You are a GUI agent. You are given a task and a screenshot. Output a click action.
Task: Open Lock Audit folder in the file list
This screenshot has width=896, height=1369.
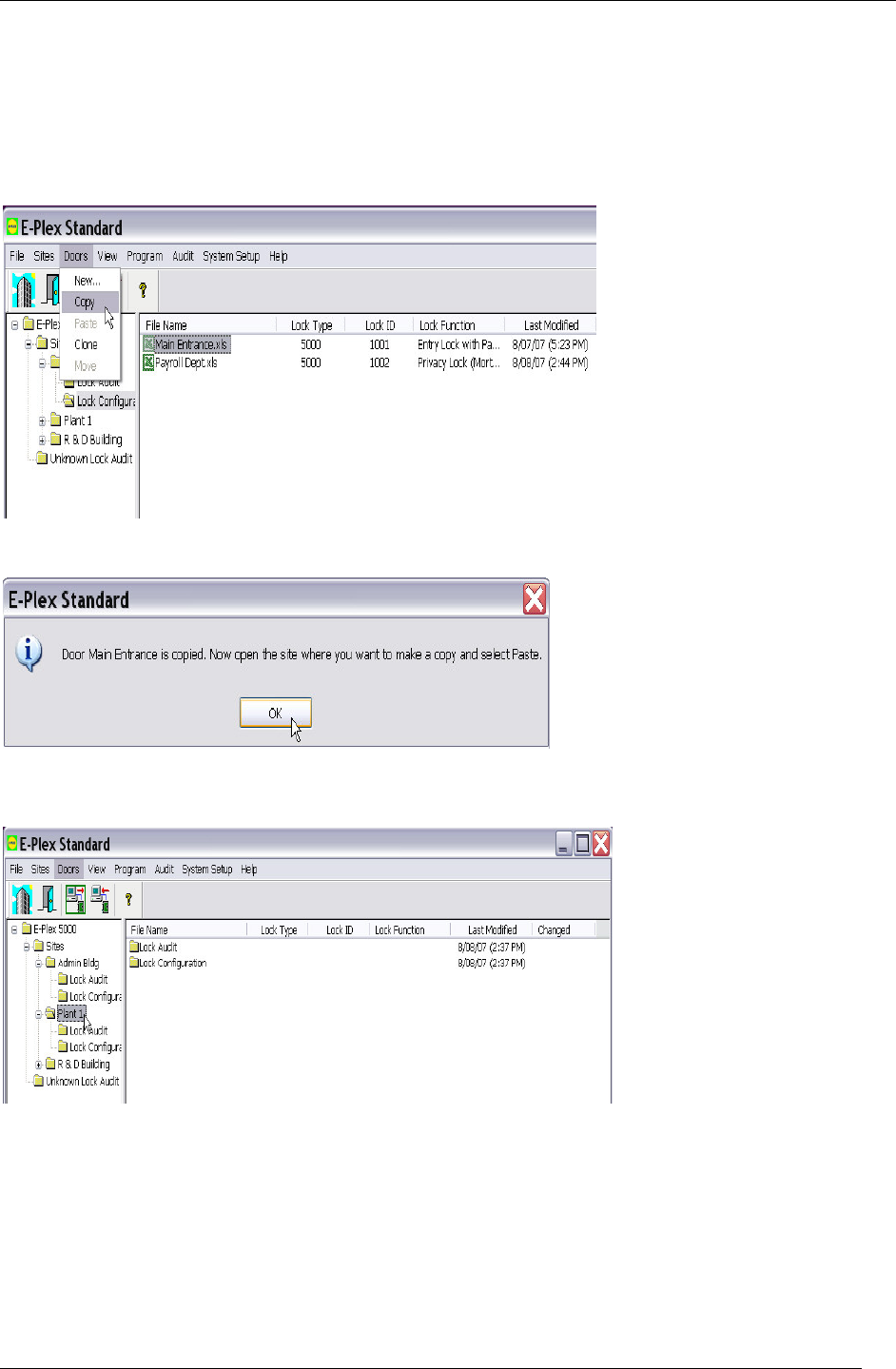(153, 948)
